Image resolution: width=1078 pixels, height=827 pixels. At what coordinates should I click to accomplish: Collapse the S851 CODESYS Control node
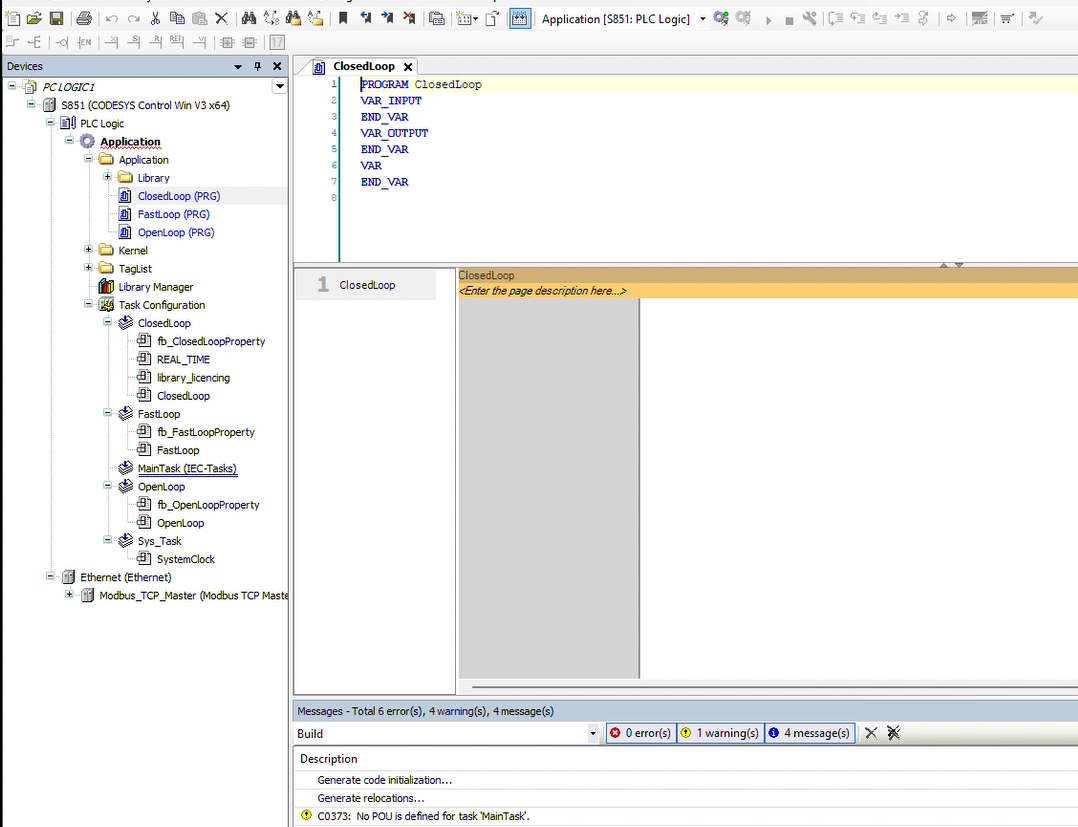tap(31, 104)
